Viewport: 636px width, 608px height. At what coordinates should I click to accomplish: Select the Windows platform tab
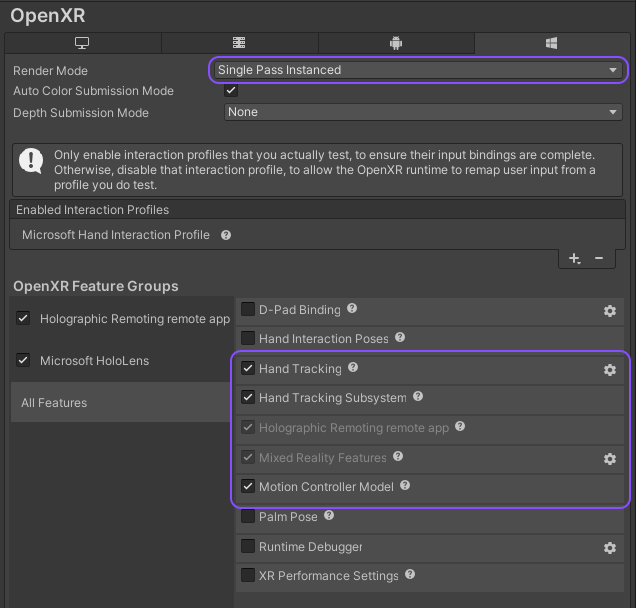coord(551,43)
